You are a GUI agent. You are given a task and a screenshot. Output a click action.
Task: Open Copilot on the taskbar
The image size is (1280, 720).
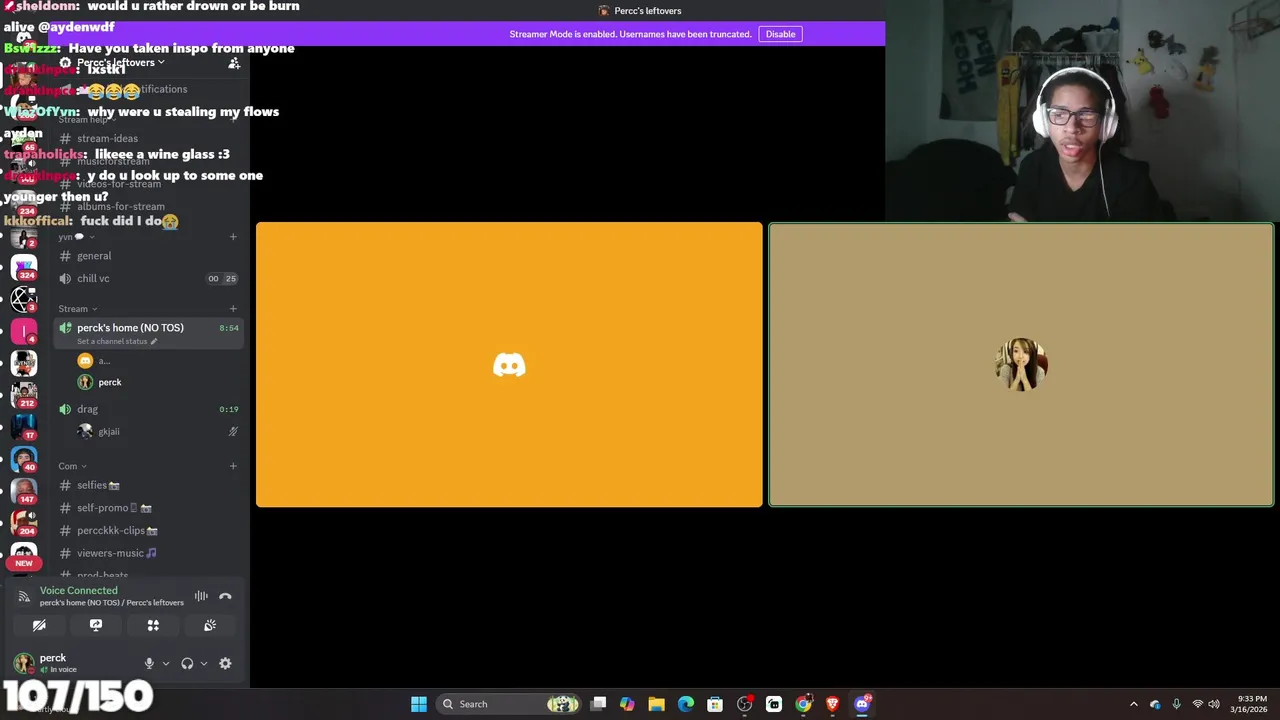(627, 704)
